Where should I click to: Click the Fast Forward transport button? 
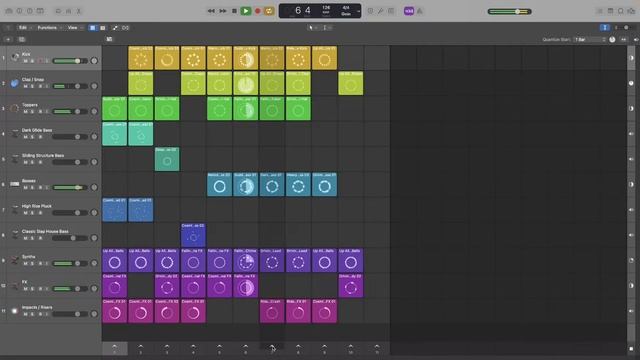pos(223,11)
